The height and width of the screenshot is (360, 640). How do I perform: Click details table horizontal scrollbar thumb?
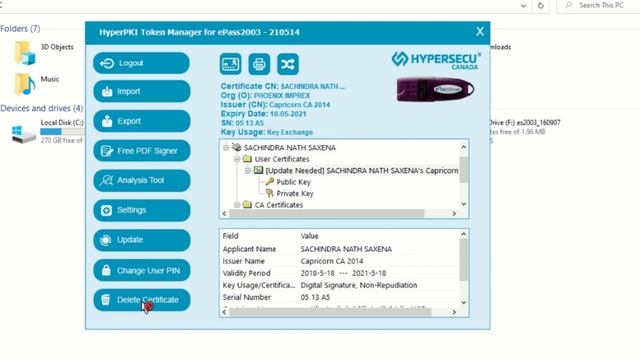coord(330,312)
